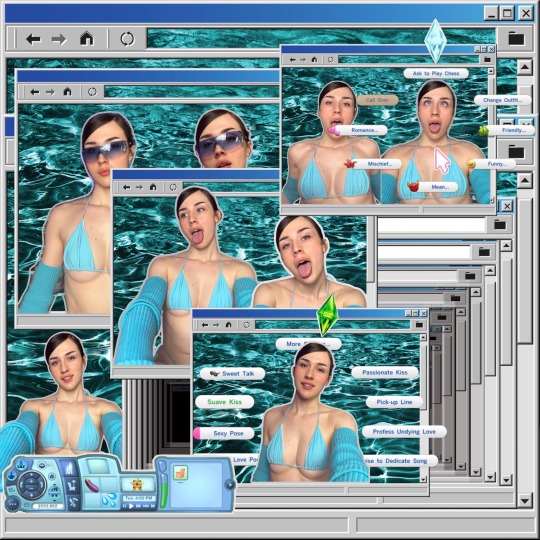Screen dimensions: 540x540
Task: Choose the Passionate Kiss interaction
Action: tap(385, 372)
